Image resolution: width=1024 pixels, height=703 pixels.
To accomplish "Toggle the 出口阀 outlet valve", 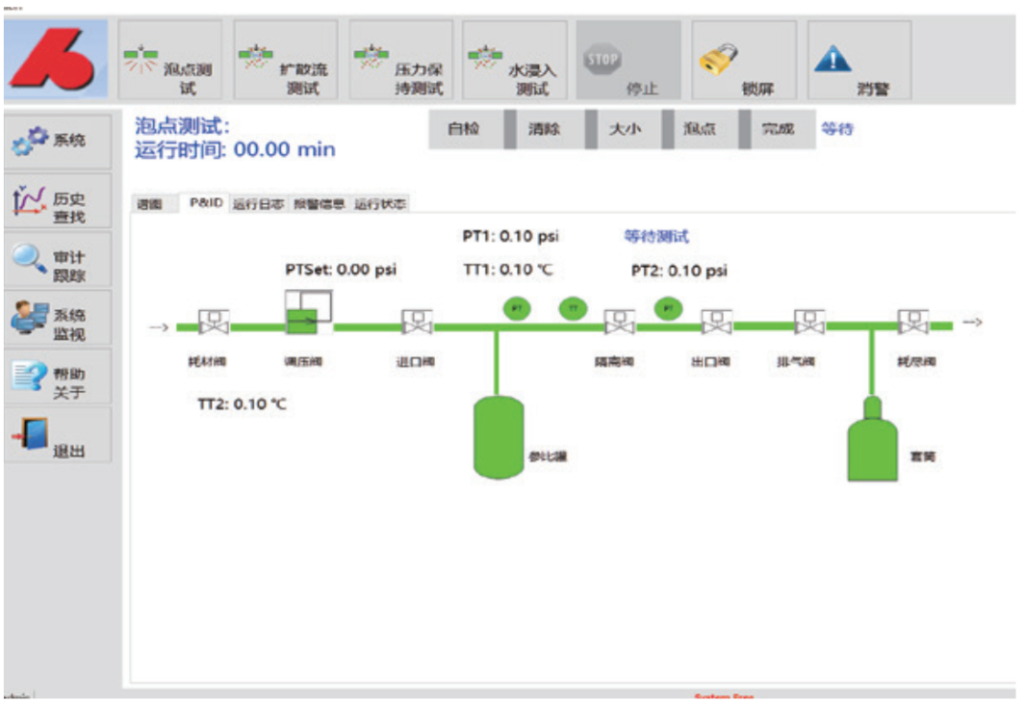I will [716, 322].
